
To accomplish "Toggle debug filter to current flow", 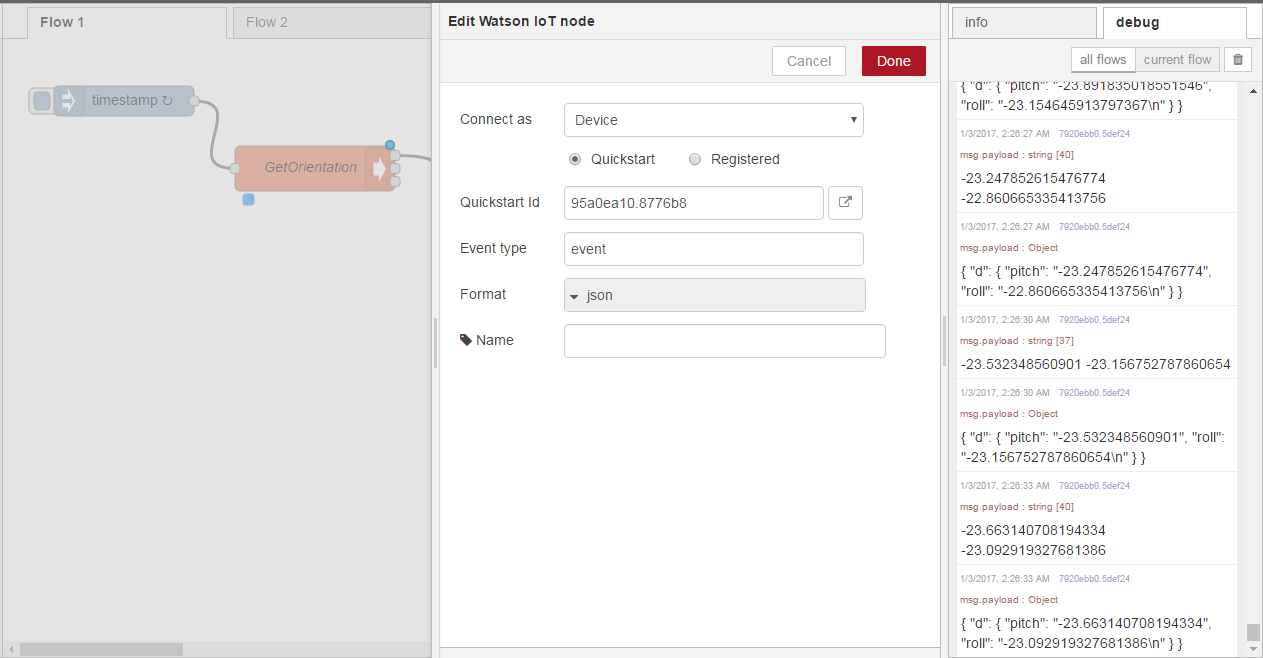I will point(1177,60).
